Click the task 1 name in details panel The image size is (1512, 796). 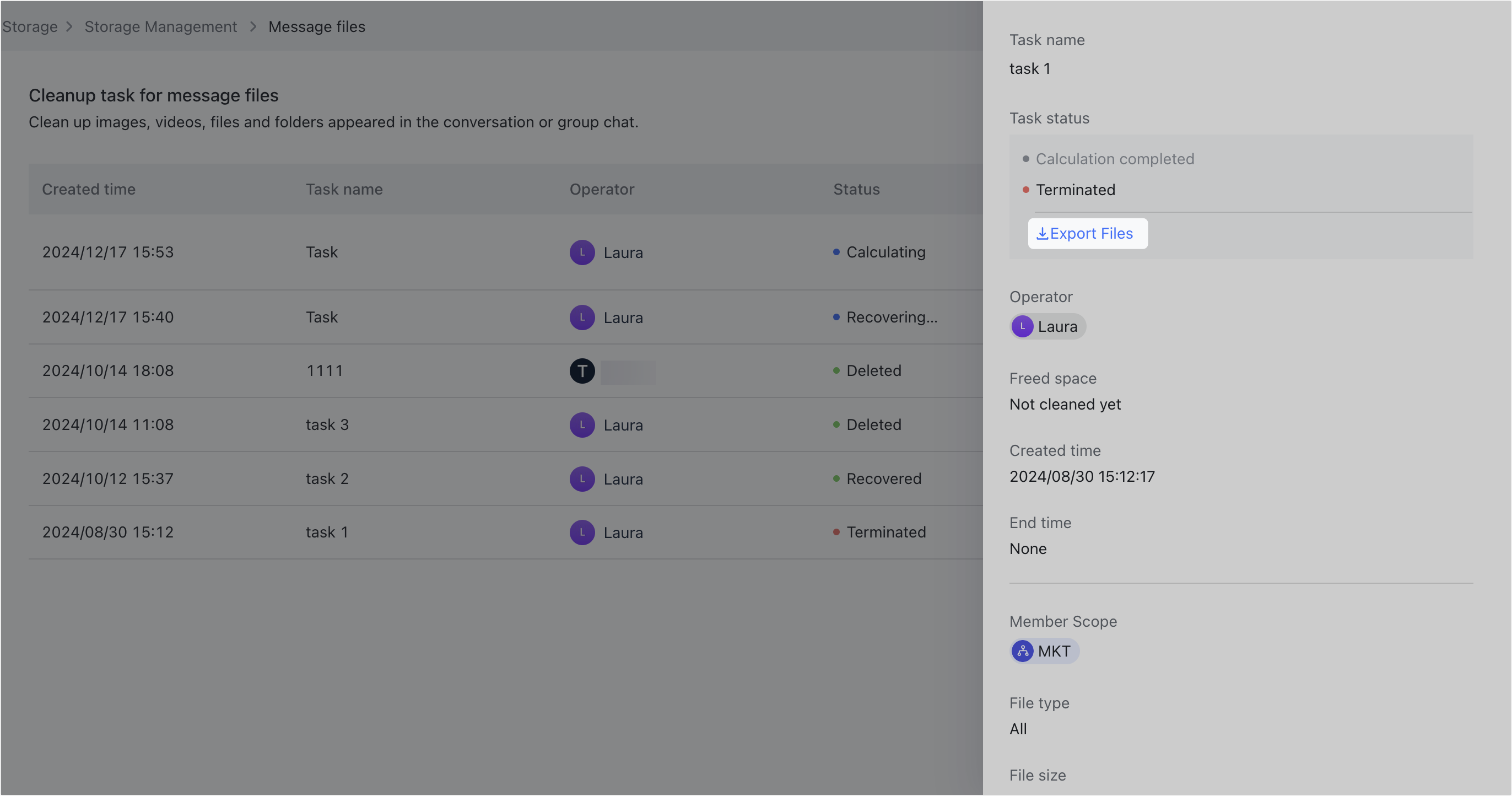click(1029, 68)
